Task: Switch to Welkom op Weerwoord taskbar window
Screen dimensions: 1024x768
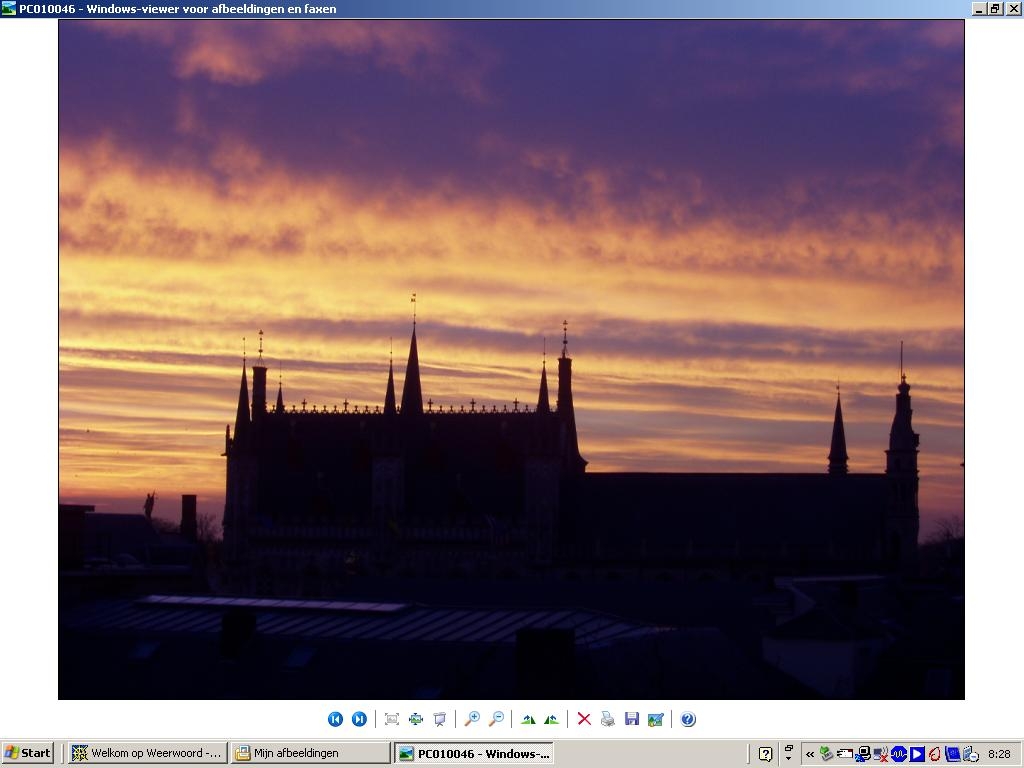Action: pyautogui.click(x=148, y=753)
